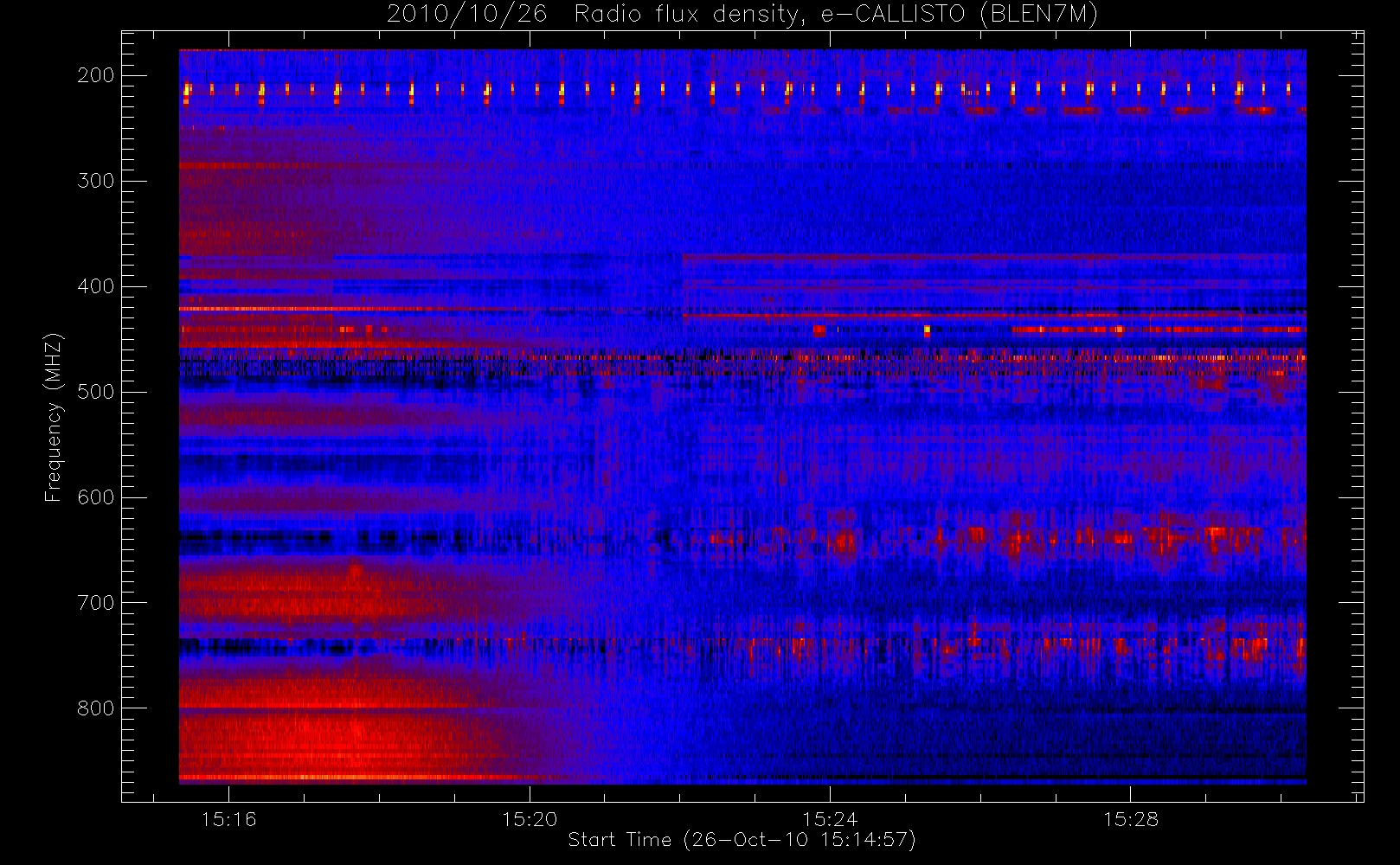The height and width of the screenshot is (865, 1400).
Task: Click the e-CALLISTO (BLEN7M) station name
Action: pyautogui.click(x=959, y=15)
